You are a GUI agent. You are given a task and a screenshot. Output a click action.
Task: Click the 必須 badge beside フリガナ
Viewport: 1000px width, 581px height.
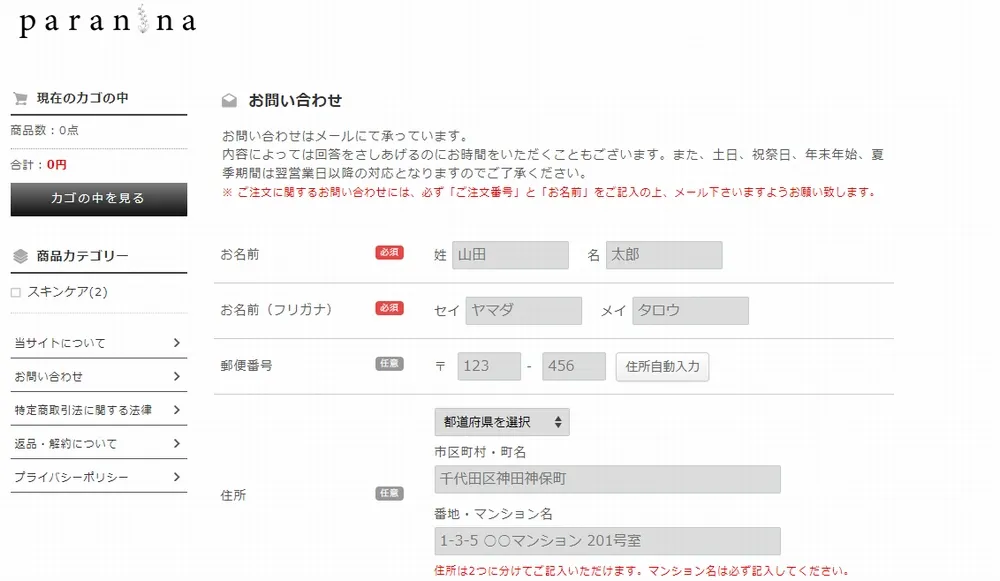tap(389, 308)
